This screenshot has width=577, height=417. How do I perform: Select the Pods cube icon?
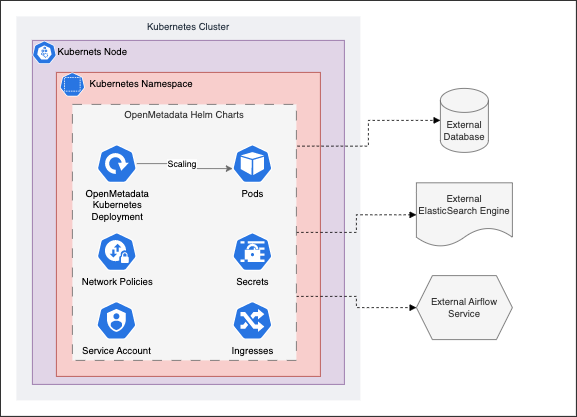pyautogui.click(x=252, y=164)
